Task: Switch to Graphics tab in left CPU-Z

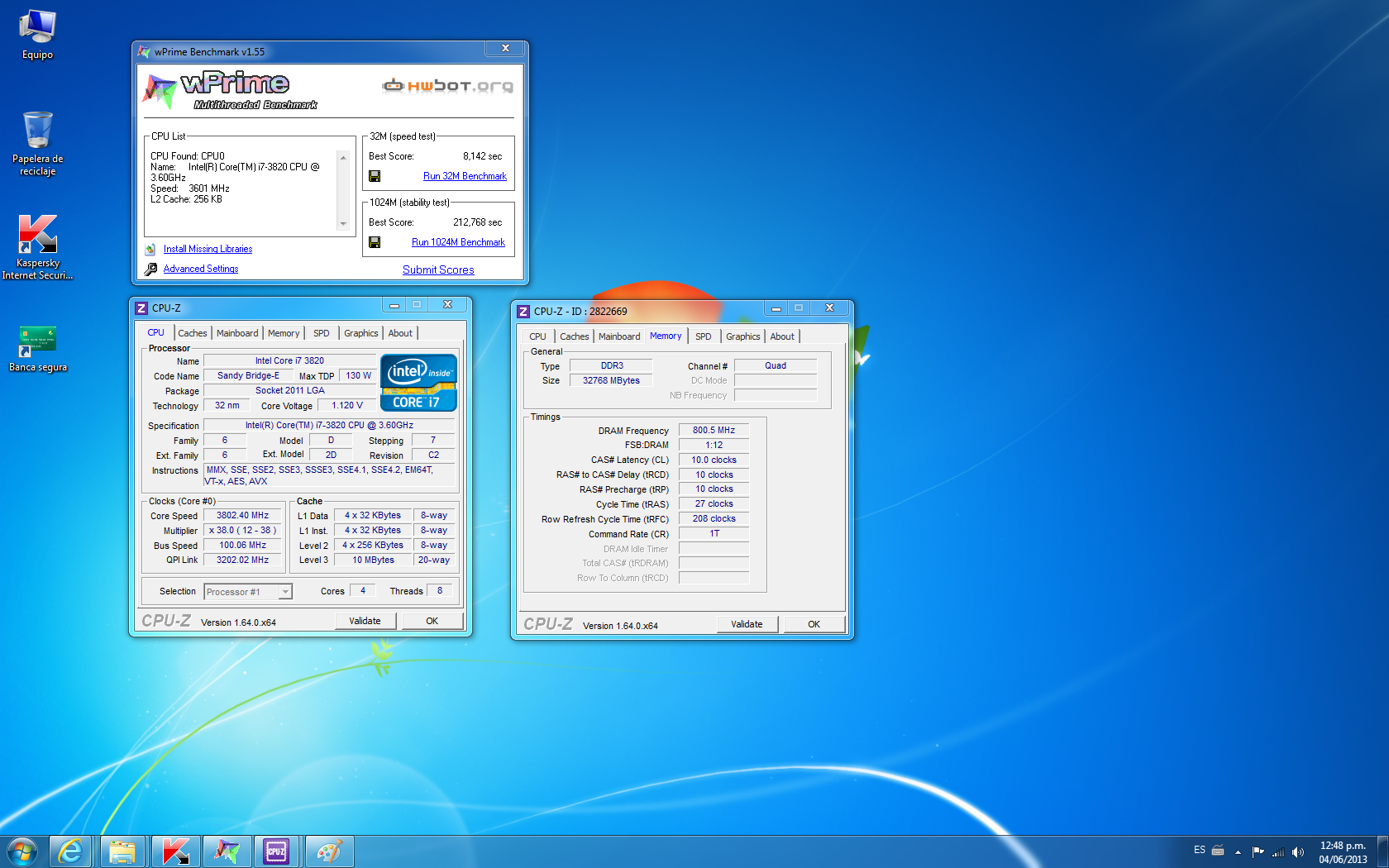Action: 361,333
